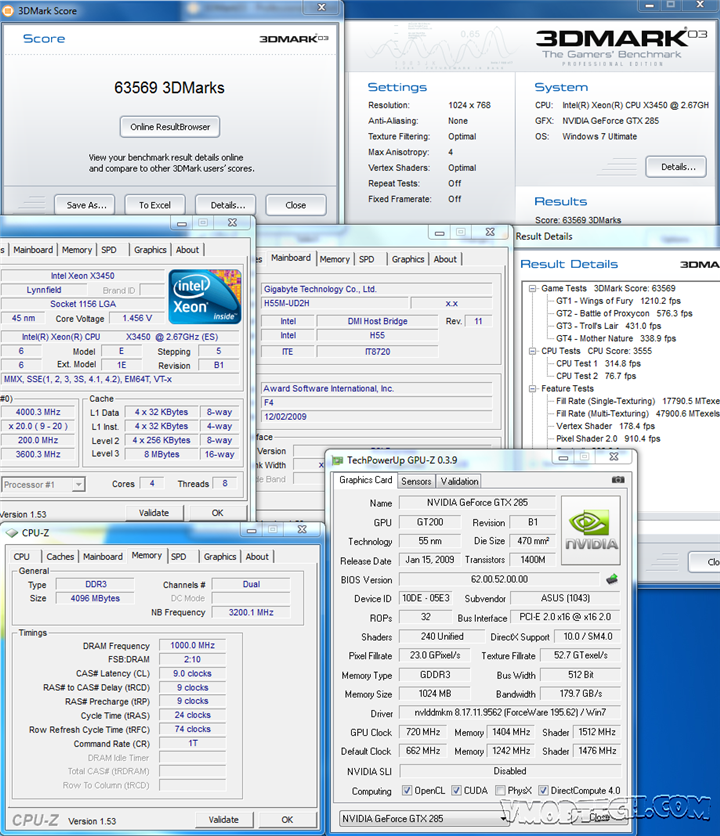
Task: Click Validate in CPU-Z processor window
Action: pyautogui.click(x=154, y=513)
